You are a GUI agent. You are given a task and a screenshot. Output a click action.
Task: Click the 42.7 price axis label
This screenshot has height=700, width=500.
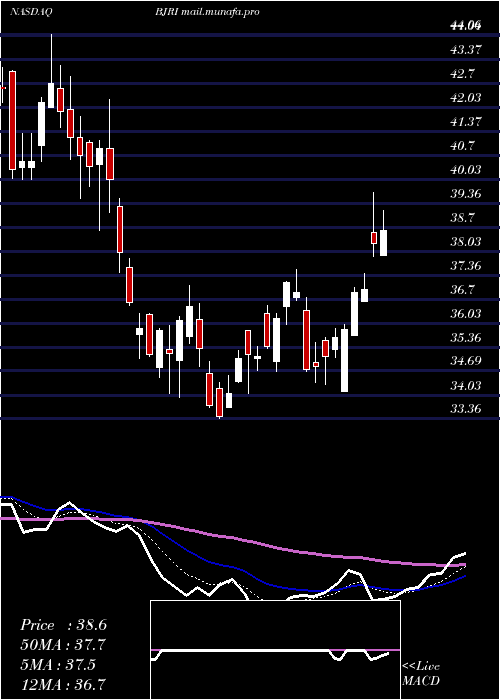tap(462, 74)
